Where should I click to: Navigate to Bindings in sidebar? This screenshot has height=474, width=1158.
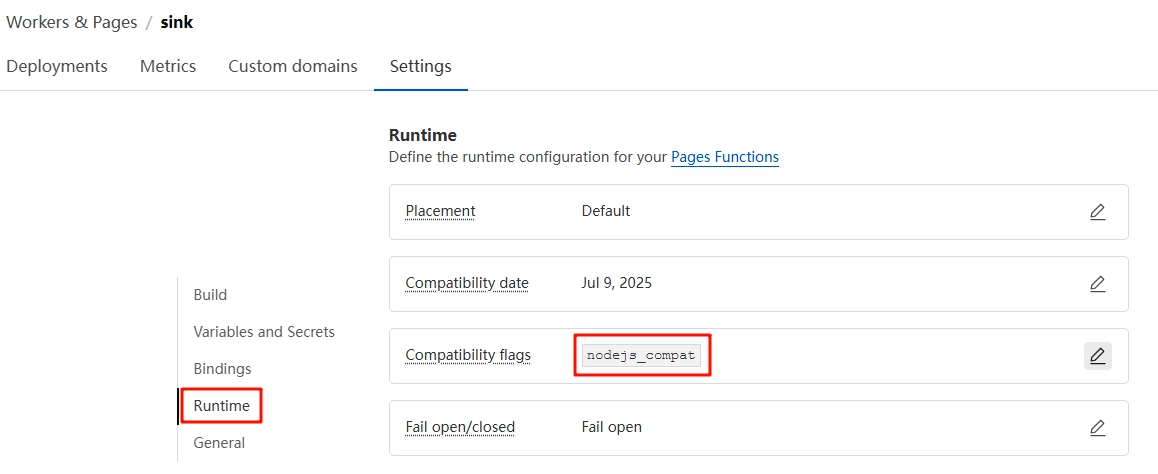222,369
